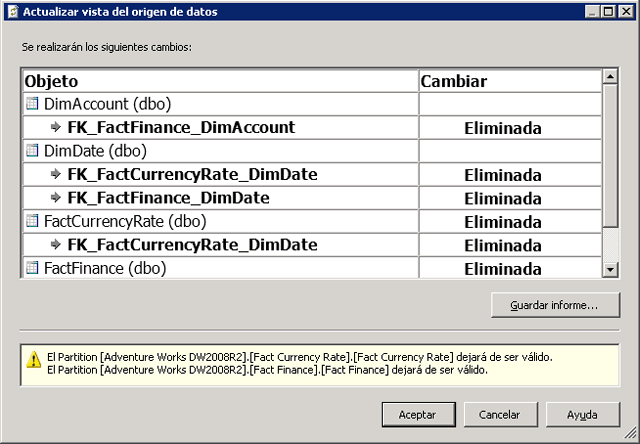Select row FactFinance (dbo)

312,268
